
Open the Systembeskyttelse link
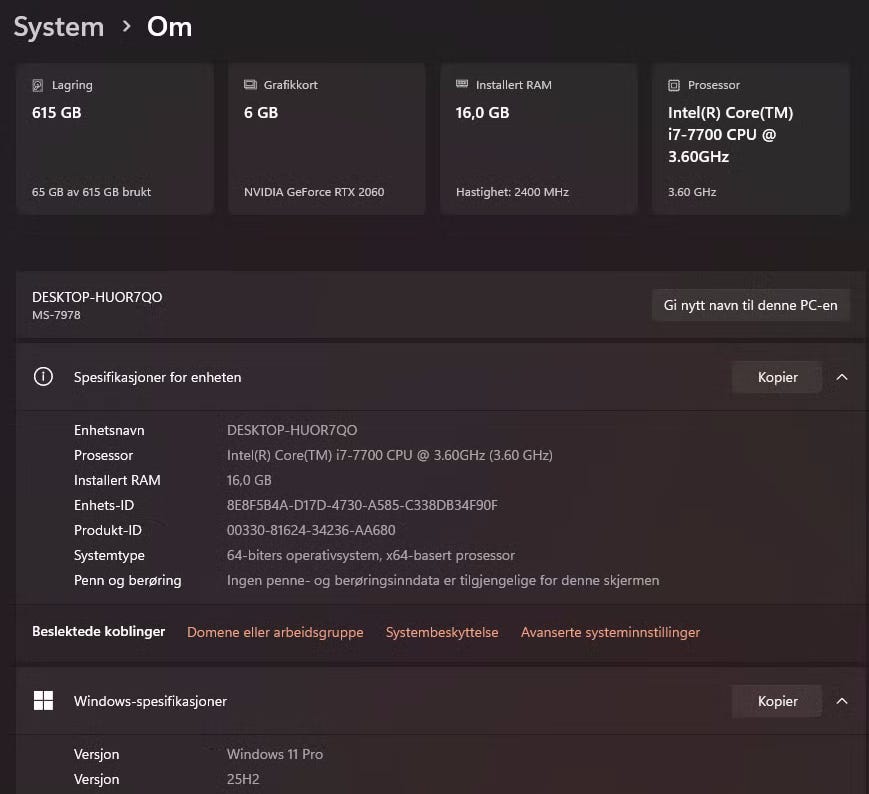tap(442, 632)
